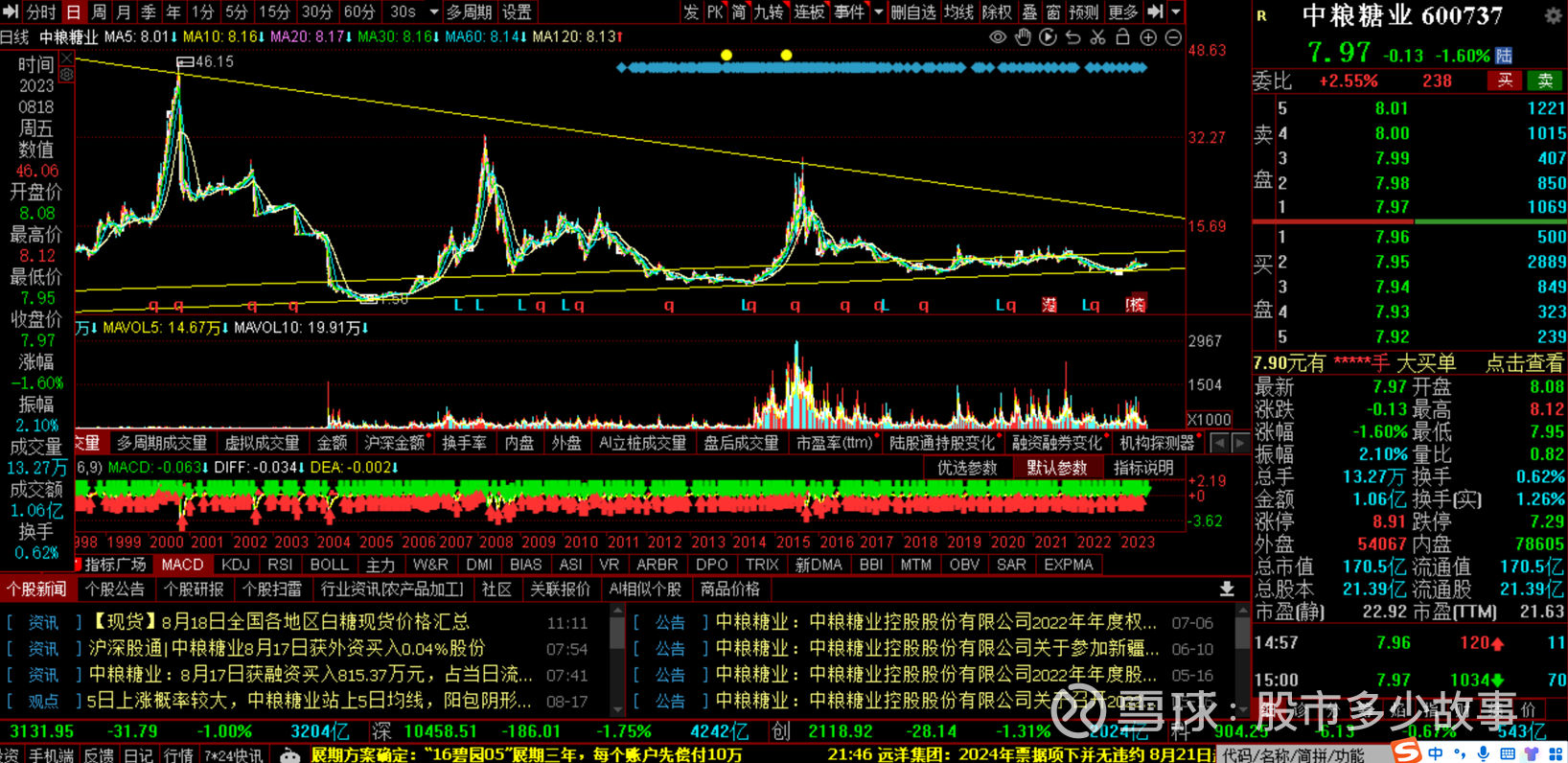This screenshot has width=1568, height=763.
Task: Collapse the right panel with the arrow icon
Action: pyautogui.click(x=1155, y=12)
